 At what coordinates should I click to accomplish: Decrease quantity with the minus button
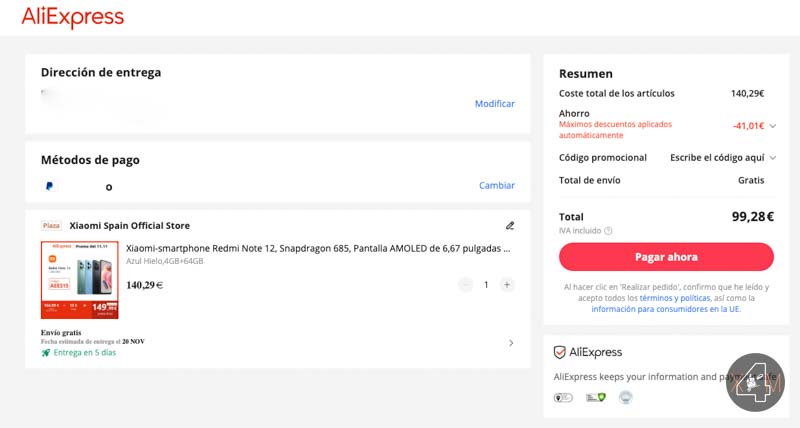465,285
